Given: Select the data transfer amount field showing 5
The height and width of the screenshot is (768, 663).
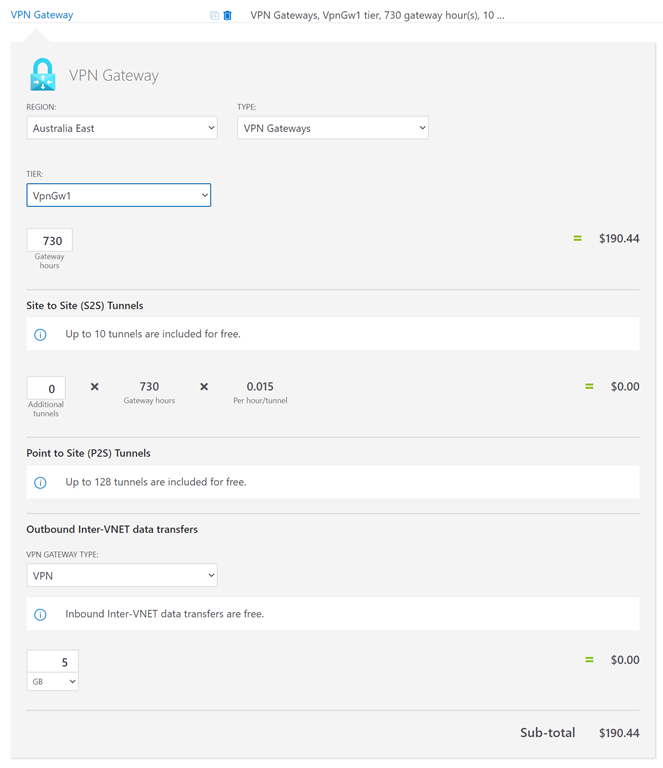Looking at the screenshot, I should 52,661.
